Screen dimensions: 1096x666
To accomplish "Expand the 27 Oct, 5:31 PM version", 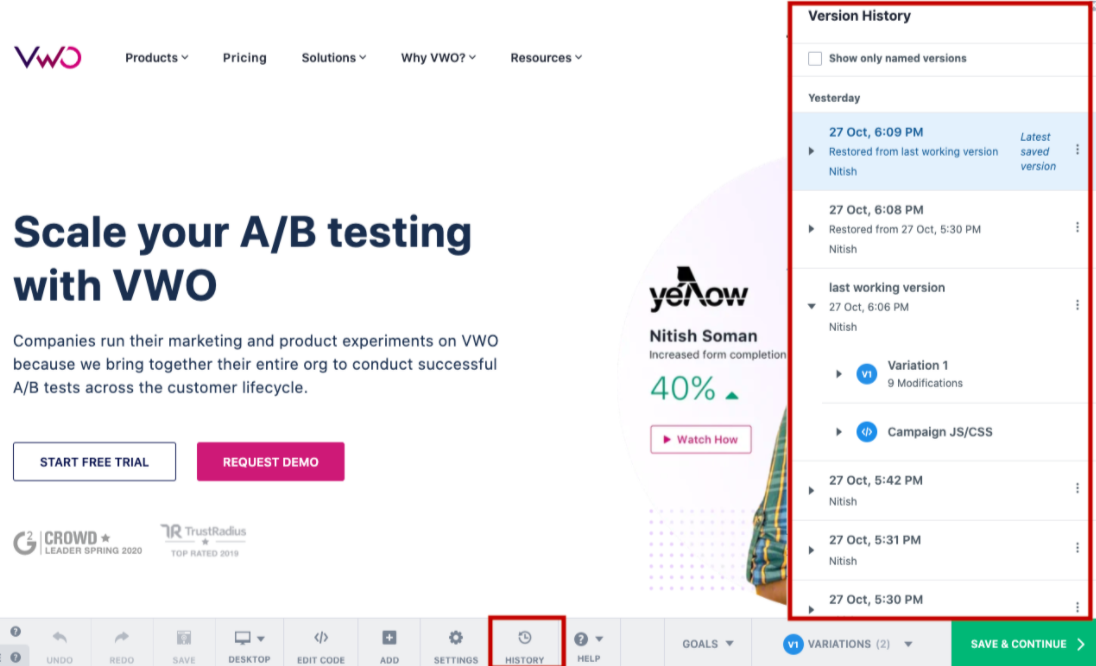I will 812,550.
